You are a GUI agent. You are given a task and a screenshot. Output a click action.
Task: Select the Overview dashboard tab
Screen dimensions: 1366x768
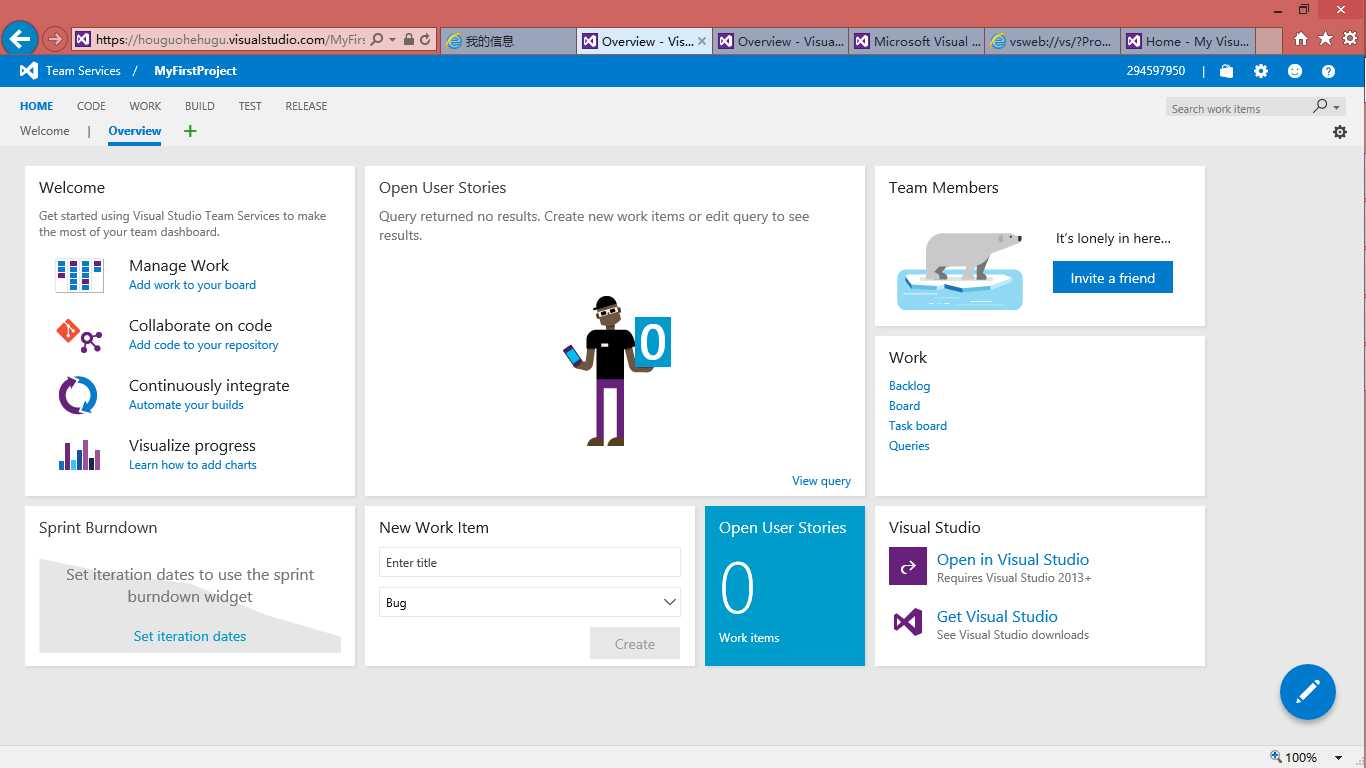[x=135, y=131]
